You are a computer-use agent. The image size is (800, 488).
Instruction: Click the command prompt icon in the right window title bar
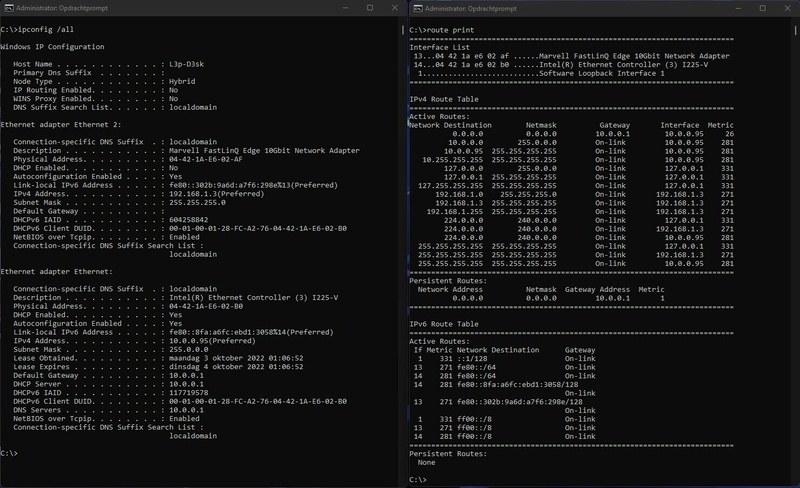click(418, 8)
